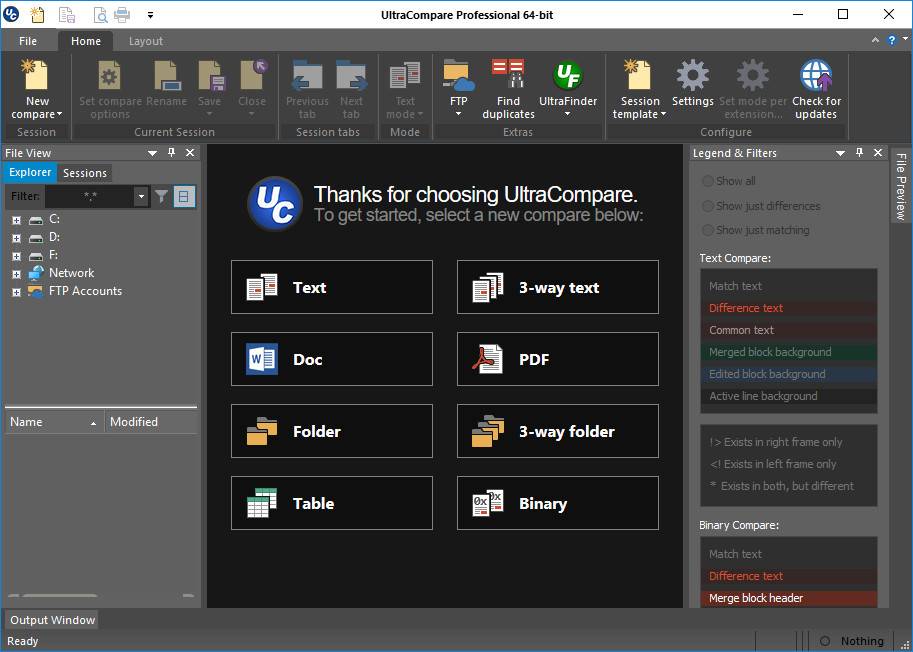The image size is (913, 652).
Task: Open the File menu
Action: (28, 41)
